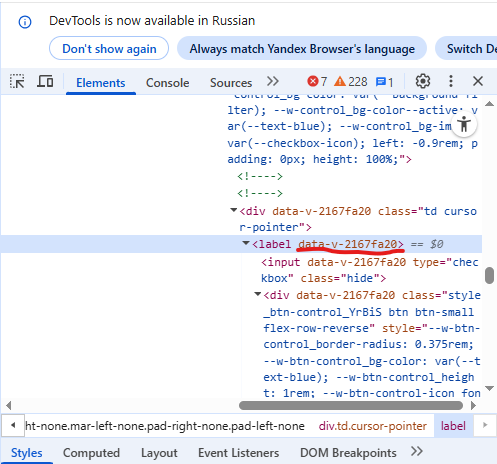The image size is (497, 464).
Task: Click the warnings counter showing 228
Action: [351, 81]
